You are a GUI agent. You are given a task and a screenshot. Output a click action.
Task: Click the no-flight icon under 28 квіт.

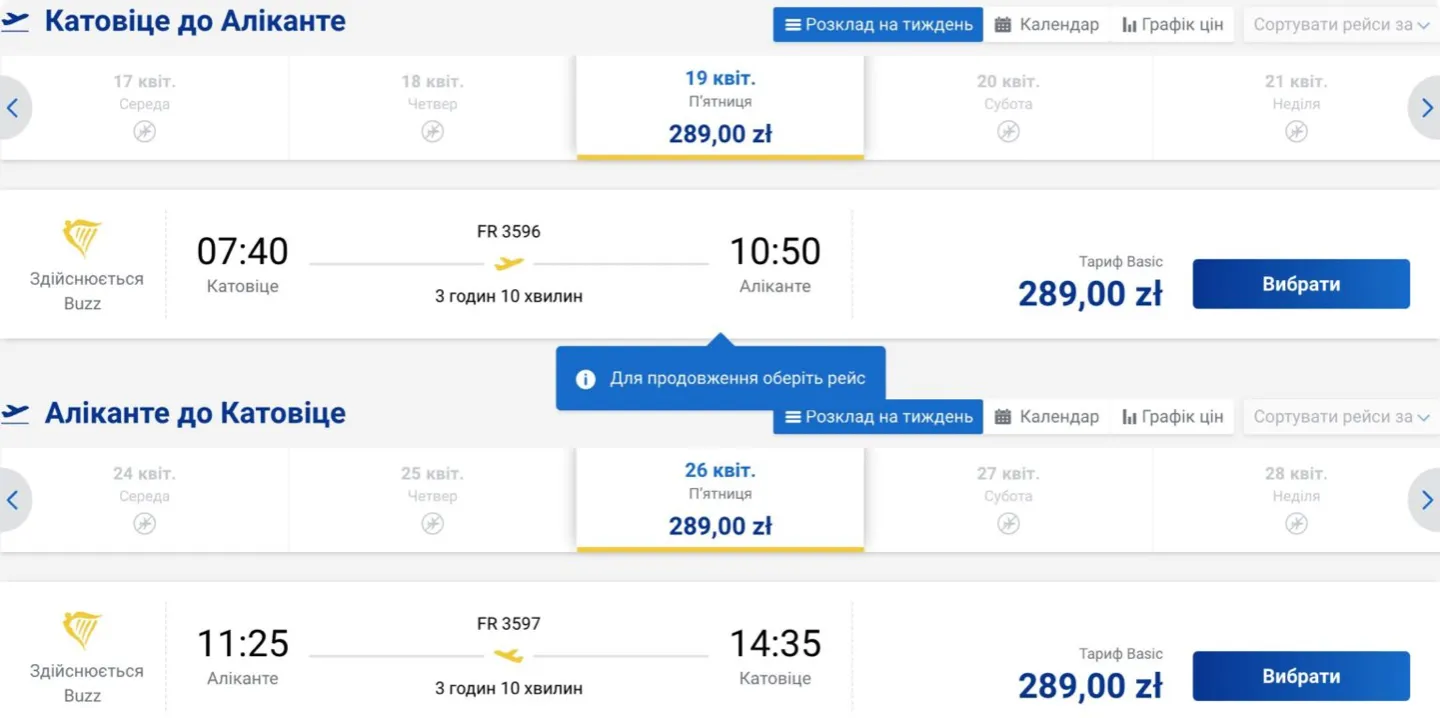point(1296,524)
